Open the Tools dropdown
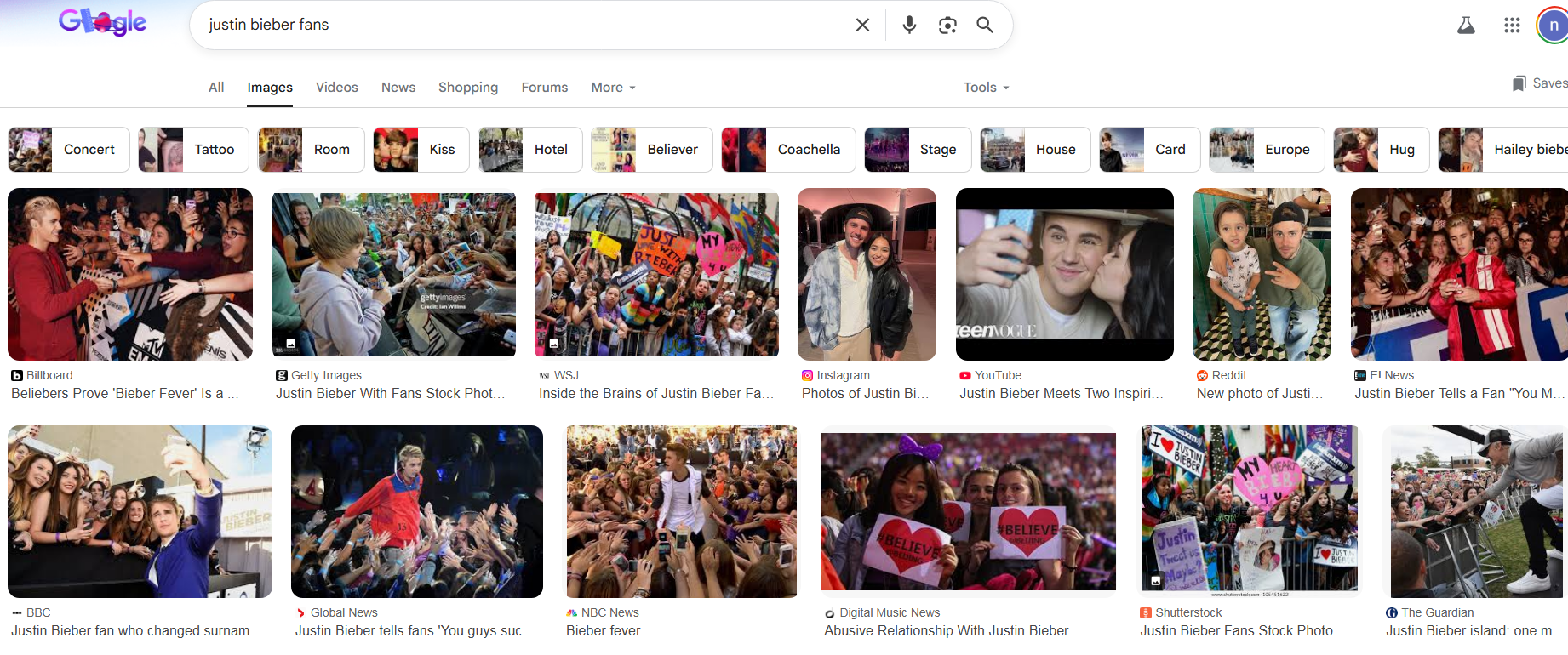 tap(986, 87)
